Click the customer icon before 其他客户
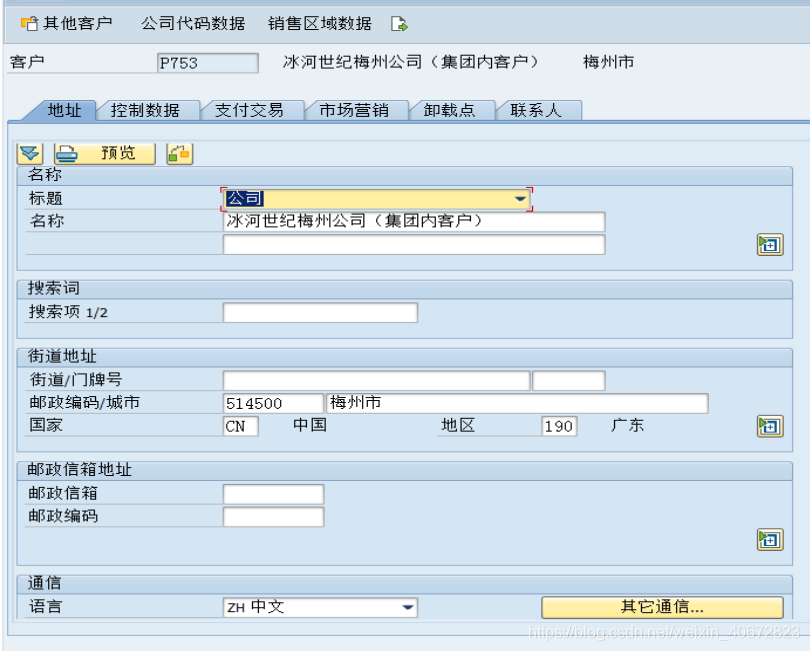Image resolution: width=810 pixels, height=651 pixels. click(30, 22)
